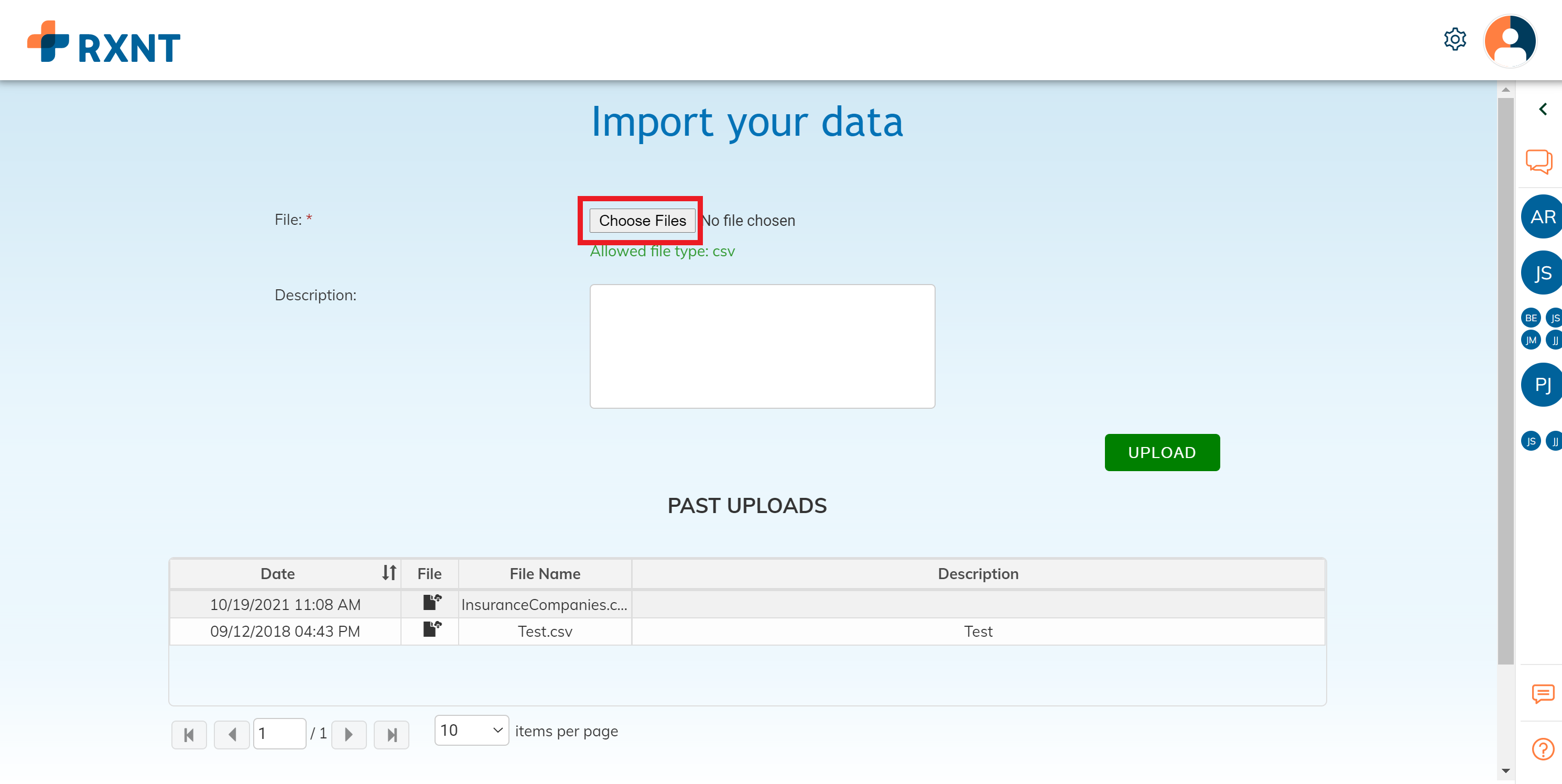Click the File column header

click(x=429, y=573)
